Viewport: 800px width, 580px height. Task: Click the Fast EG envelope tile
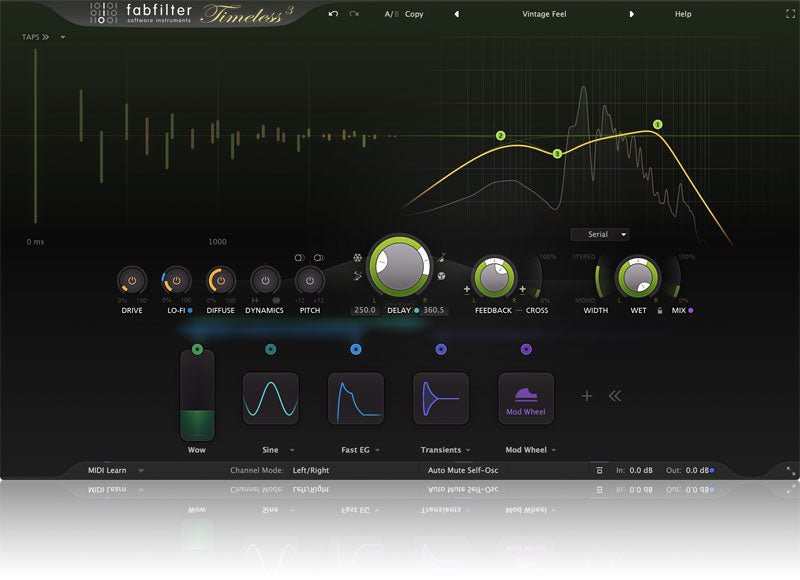click(356, 398)
